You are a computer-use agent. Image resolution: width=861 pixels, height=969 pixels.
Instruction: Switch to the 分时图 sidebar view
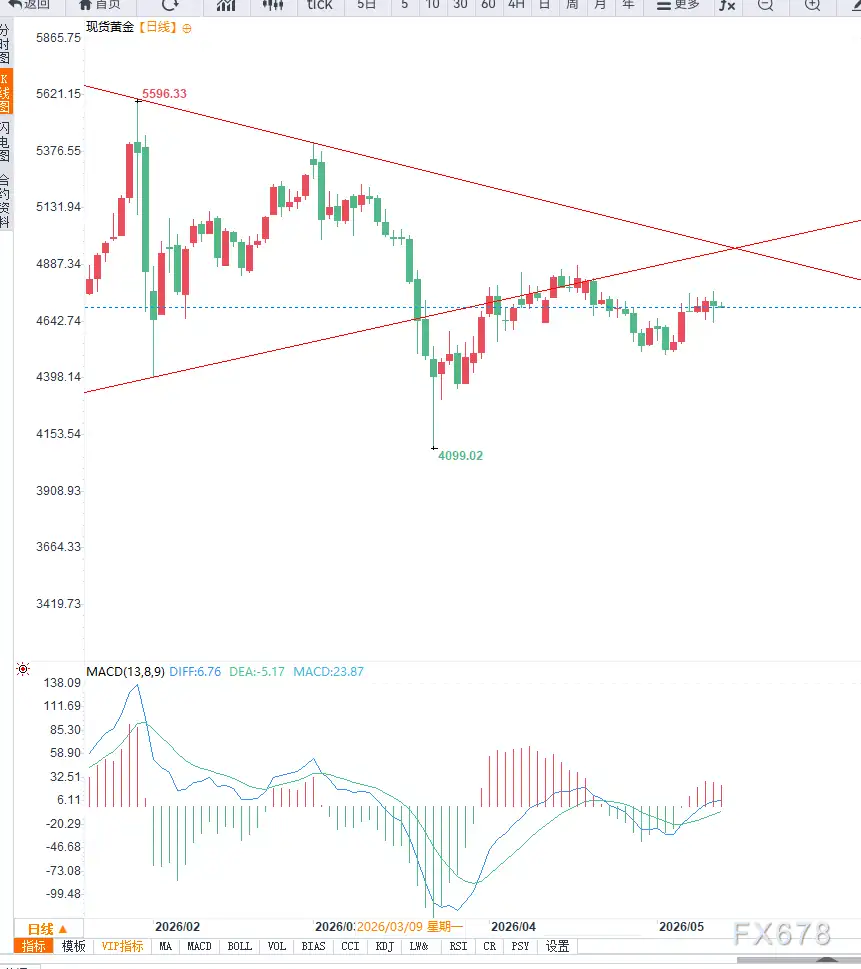click(5, 43)
